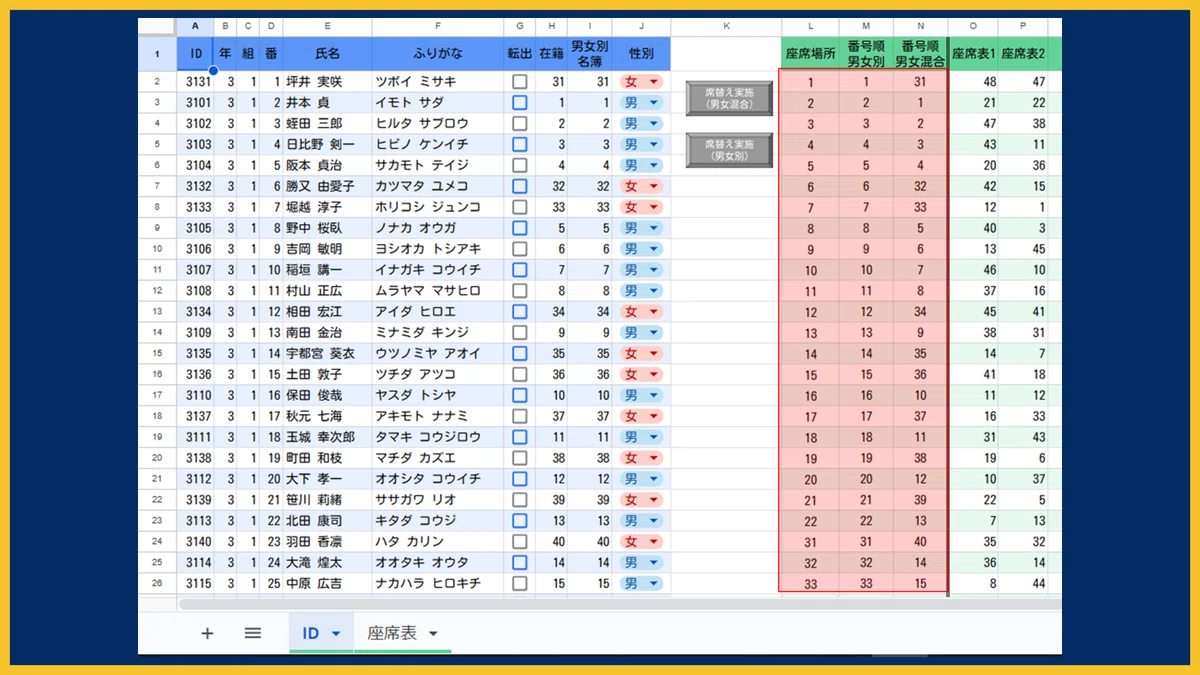Click the 番号順 男女混合 header cell

(920, 54)
